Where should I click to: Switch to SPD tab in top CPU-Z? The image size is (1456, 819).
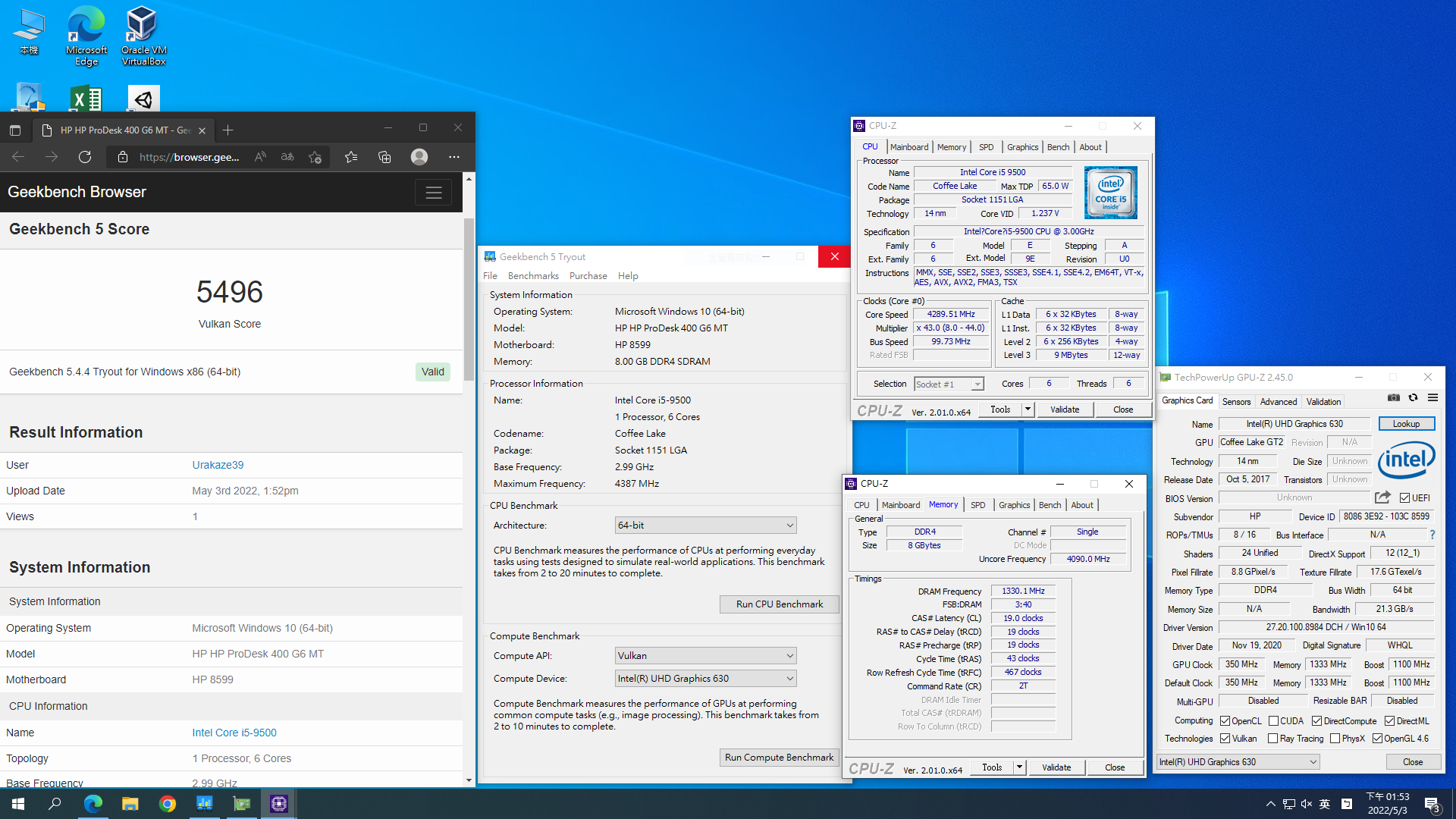986,147
